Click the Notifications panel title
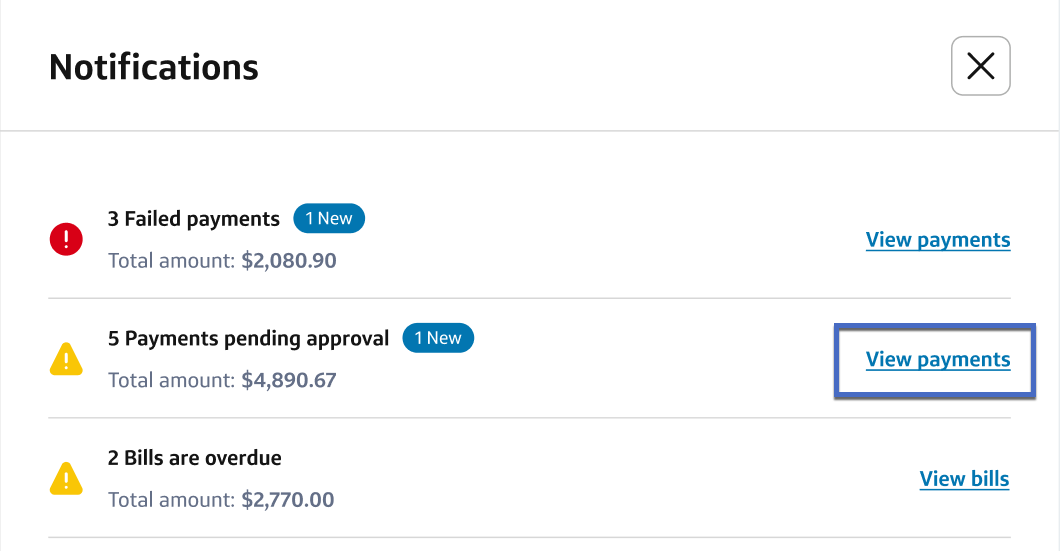The width and height of the screenshot is (1060, 551). 154,67
